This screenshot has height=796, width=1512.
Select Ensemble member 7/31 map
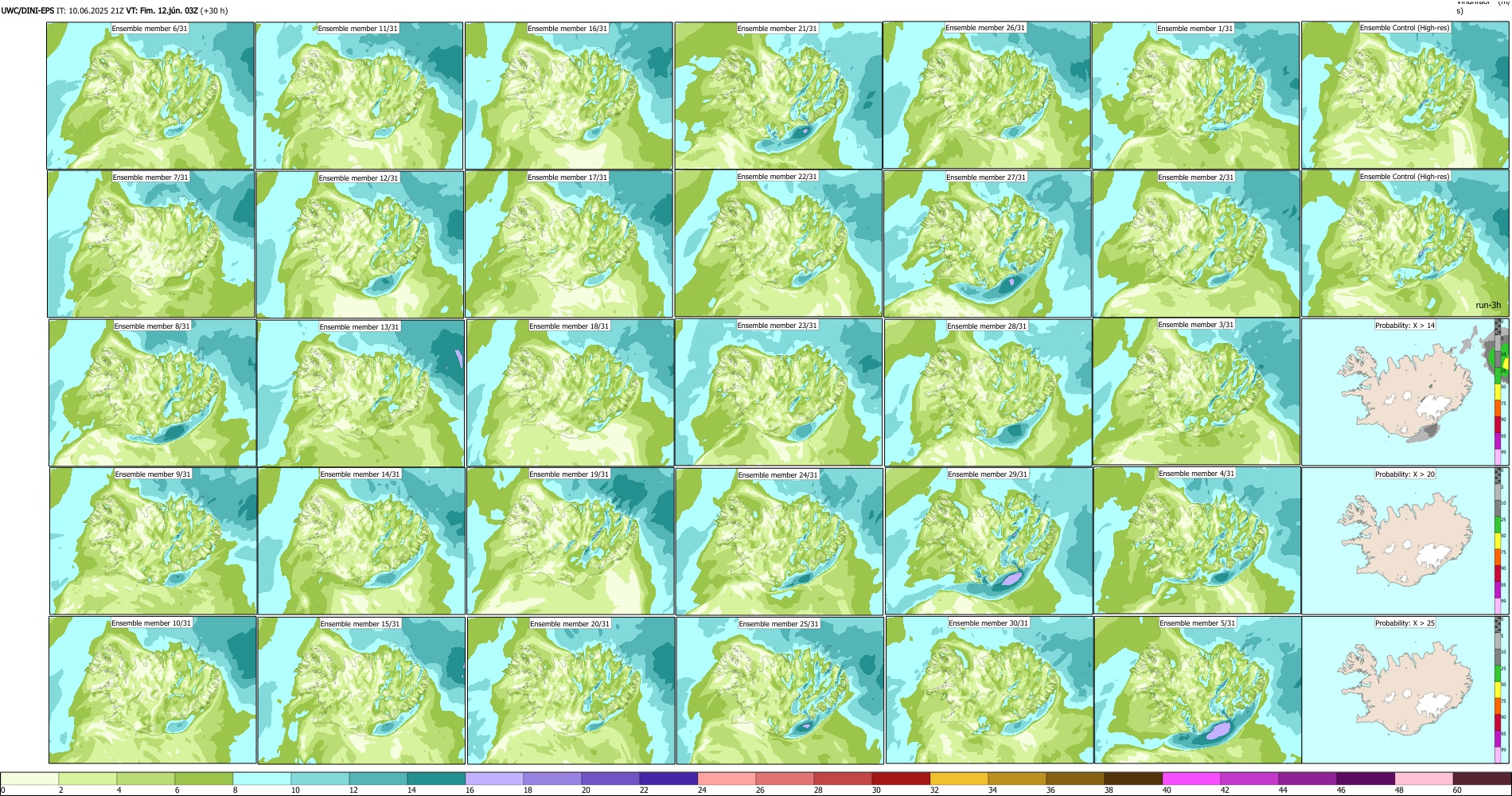(x=151, y=244)
